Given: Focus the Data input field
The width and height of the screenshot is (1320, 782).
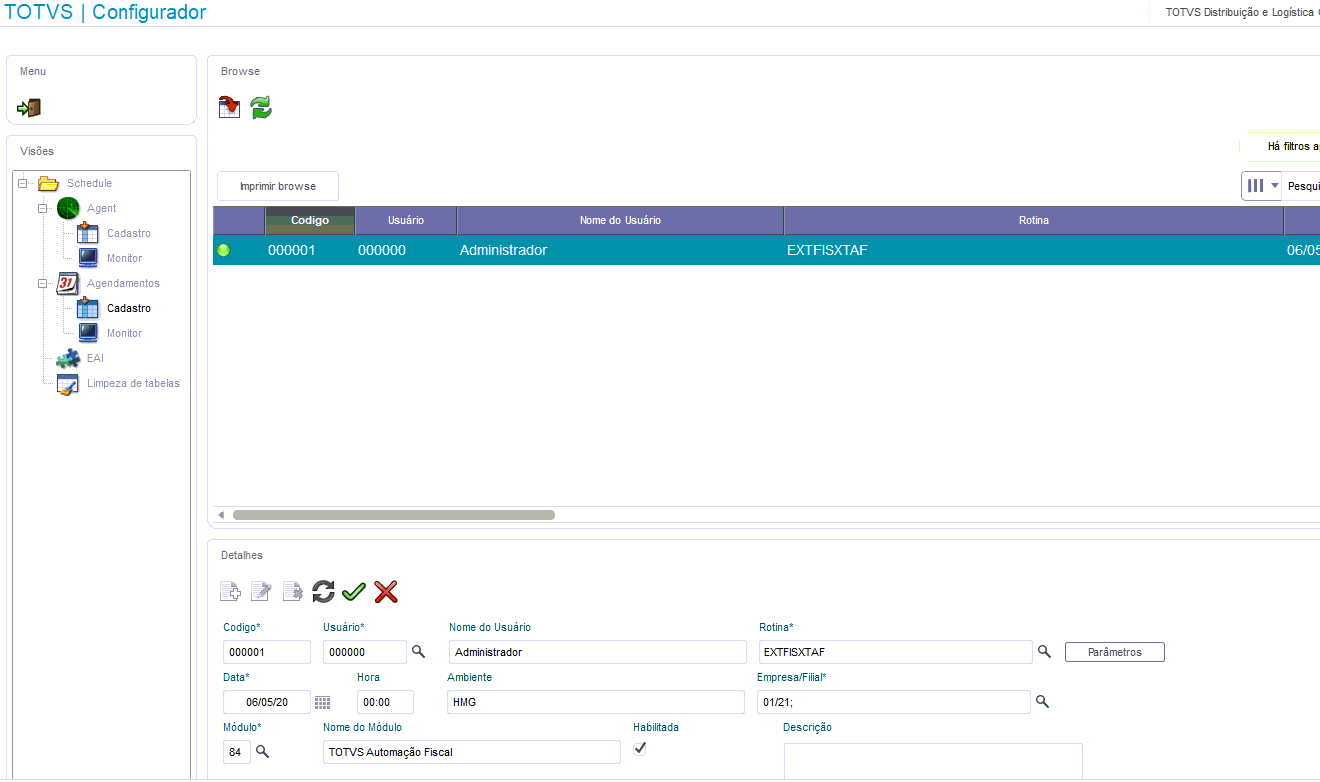Looking at the screenshot, I should [x=267, y=702].
